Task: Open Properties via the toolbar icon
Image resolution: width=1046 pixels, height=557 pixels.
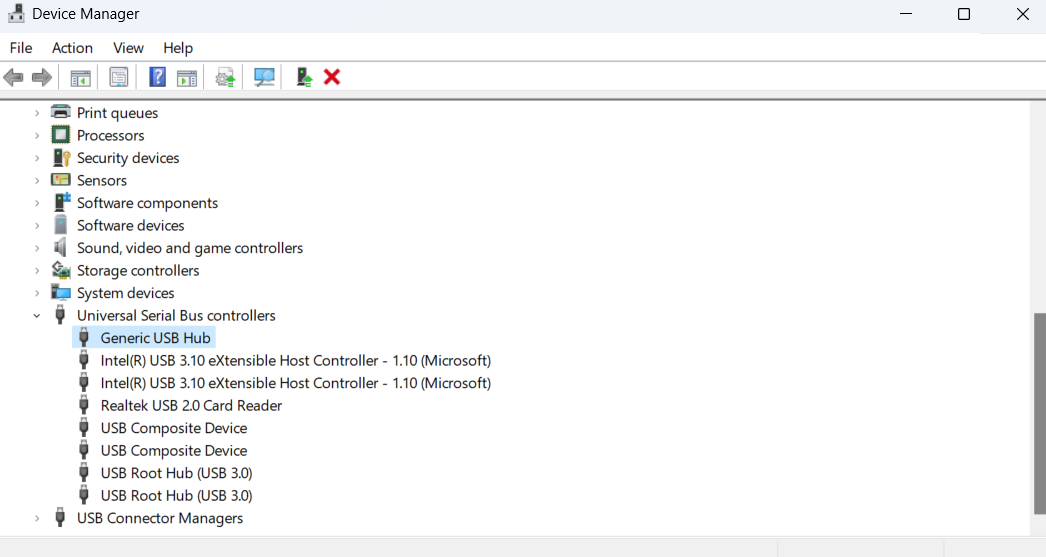Action: tap(119, 77)
